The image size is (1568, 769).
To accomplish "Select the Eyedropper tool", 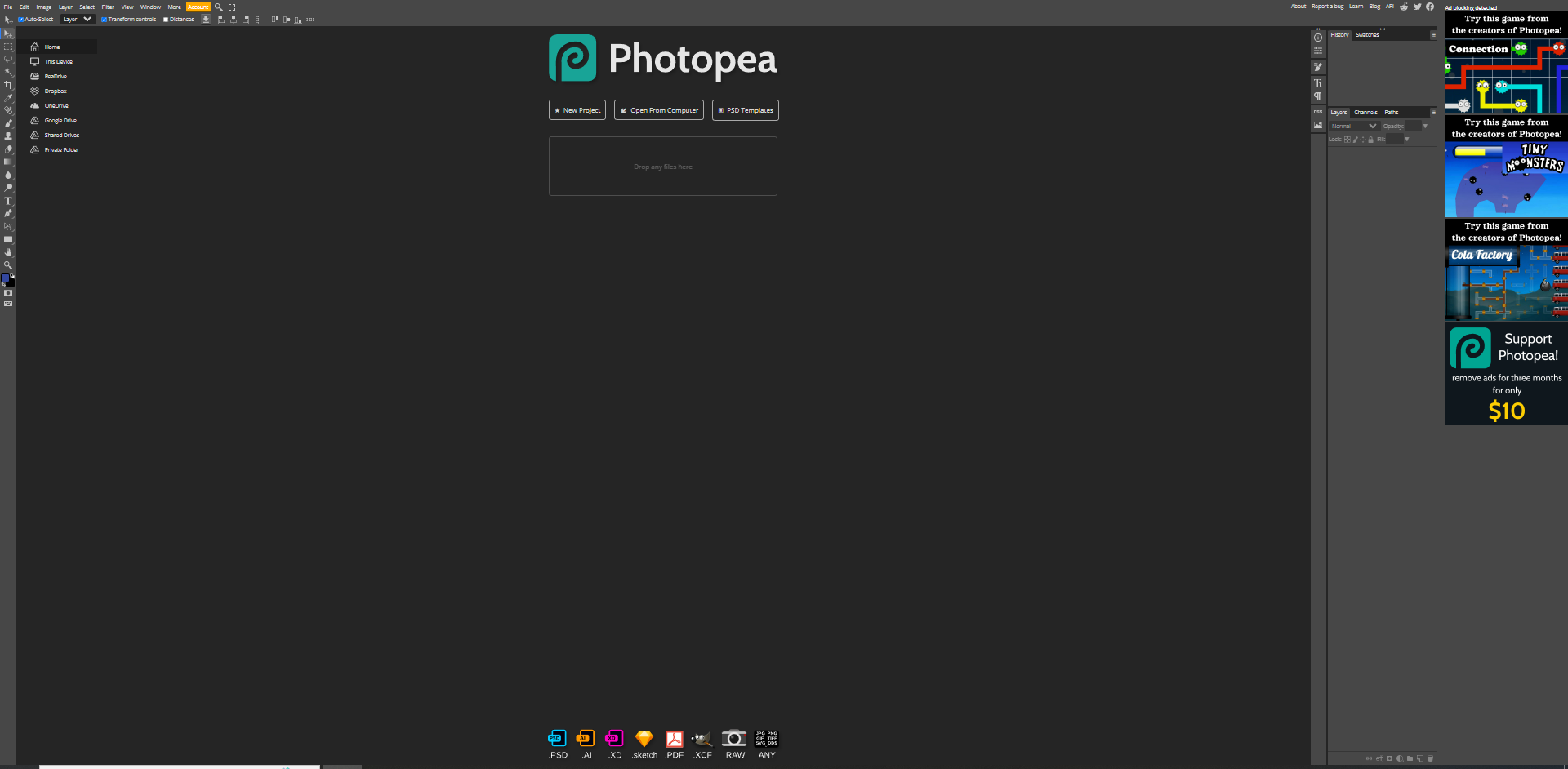I will coord(8,97).
